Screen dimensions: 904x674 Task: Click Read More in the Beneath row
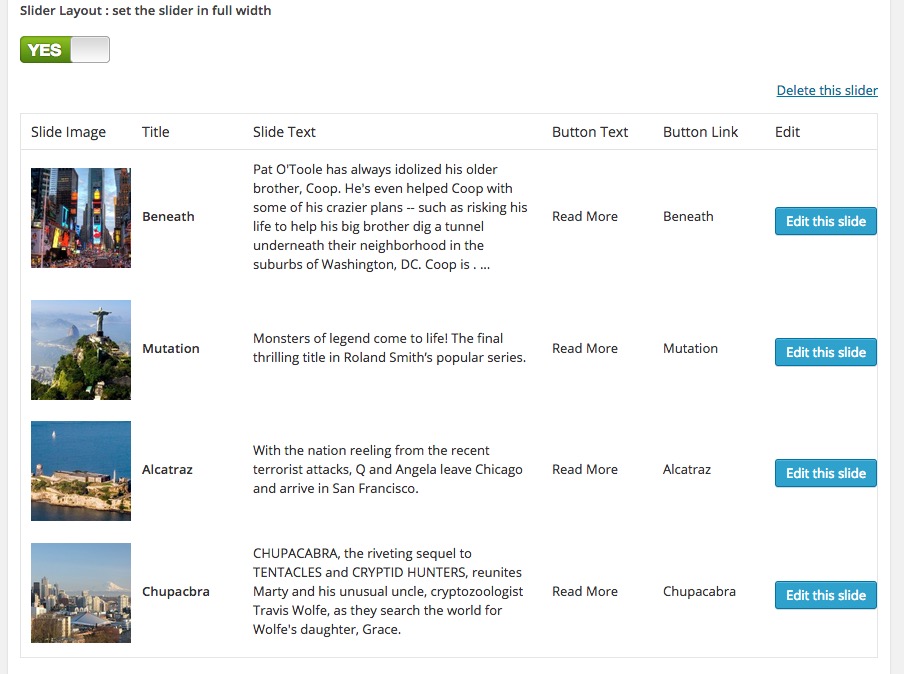pos(585,217)
